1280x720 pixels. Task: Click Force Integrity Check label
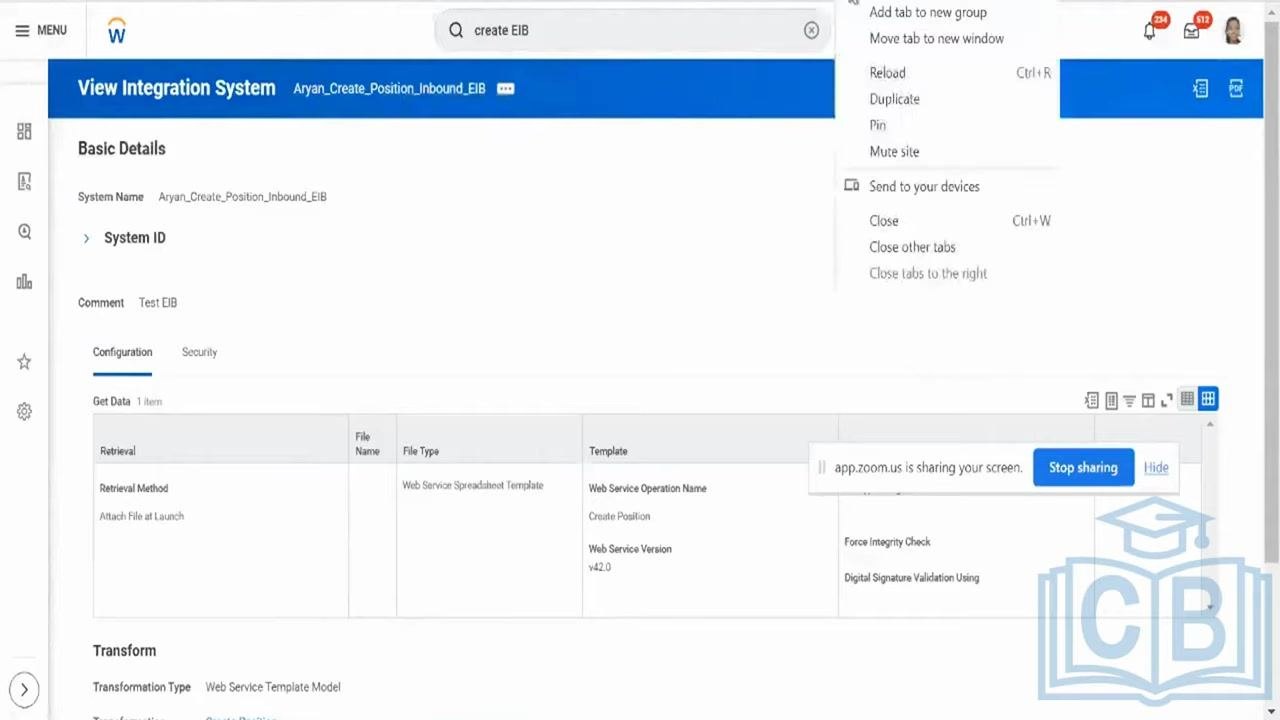(x=887, y=542)
